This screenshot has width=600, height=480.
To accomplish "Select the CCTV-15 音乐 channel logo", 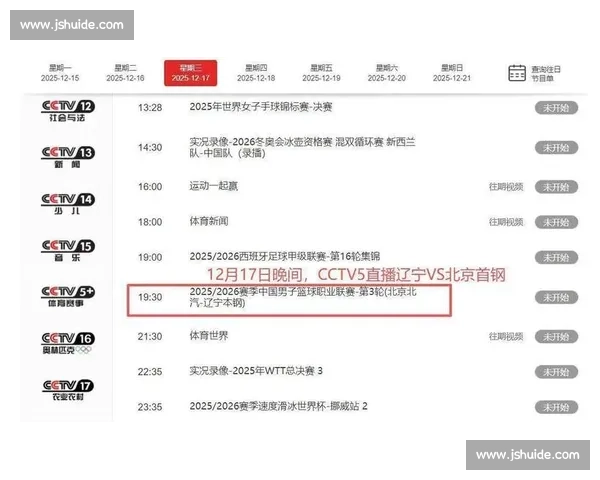I will click(x=68, y=250).
